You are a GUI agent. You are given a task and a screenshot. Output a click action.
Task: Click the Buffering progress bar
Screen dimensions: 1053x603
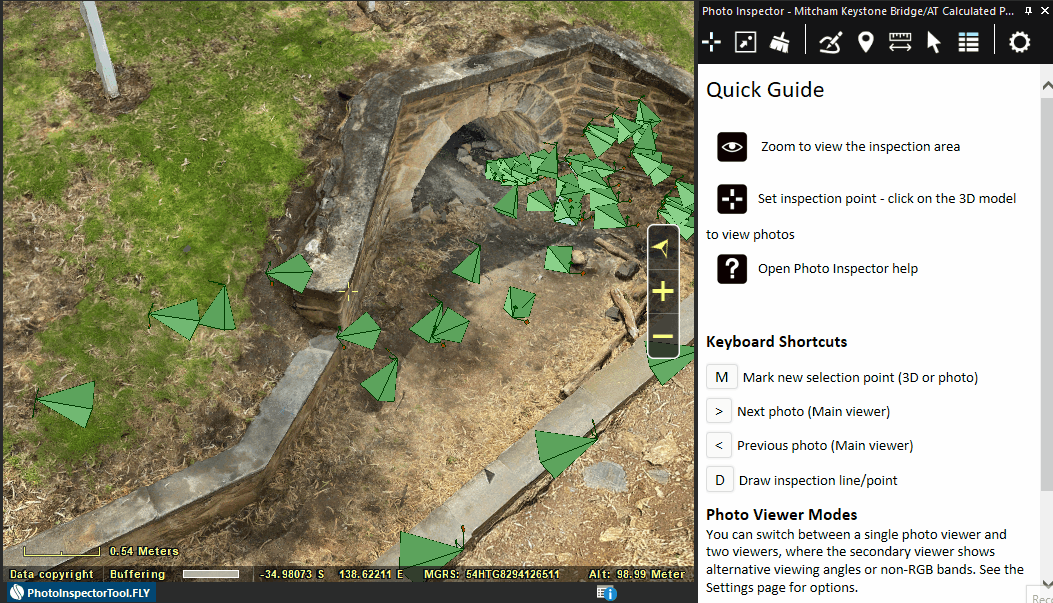point(211,574)
